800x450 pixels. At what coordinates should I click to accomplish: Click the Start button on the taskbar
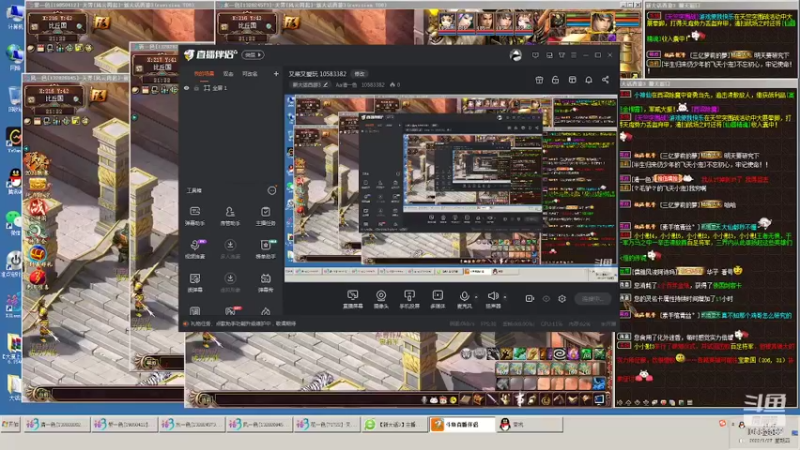pyautogui.click(x=10, y=424)
